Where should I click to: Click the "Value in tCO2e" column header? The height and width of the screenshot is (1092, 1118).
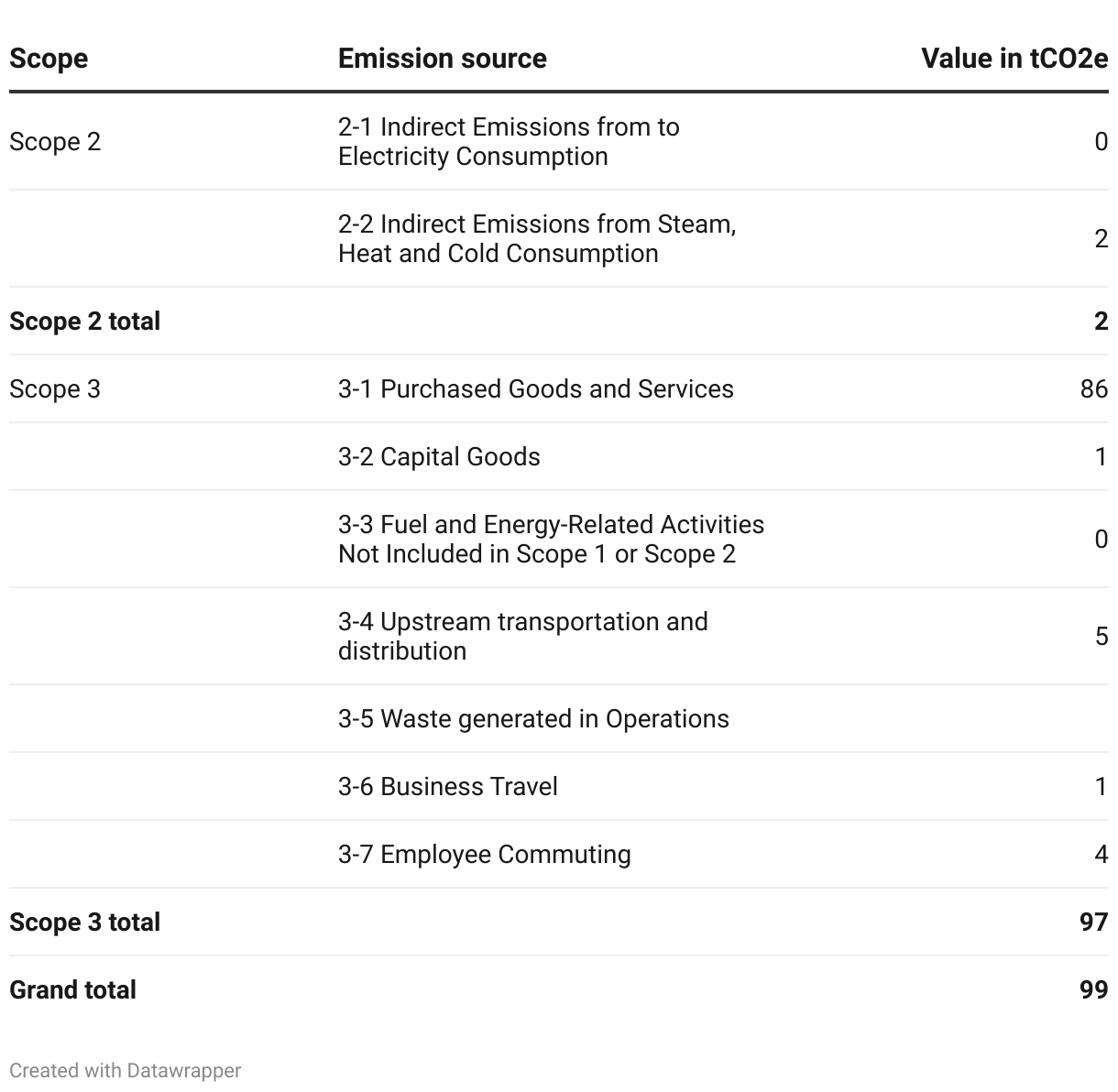point(1014,59)
